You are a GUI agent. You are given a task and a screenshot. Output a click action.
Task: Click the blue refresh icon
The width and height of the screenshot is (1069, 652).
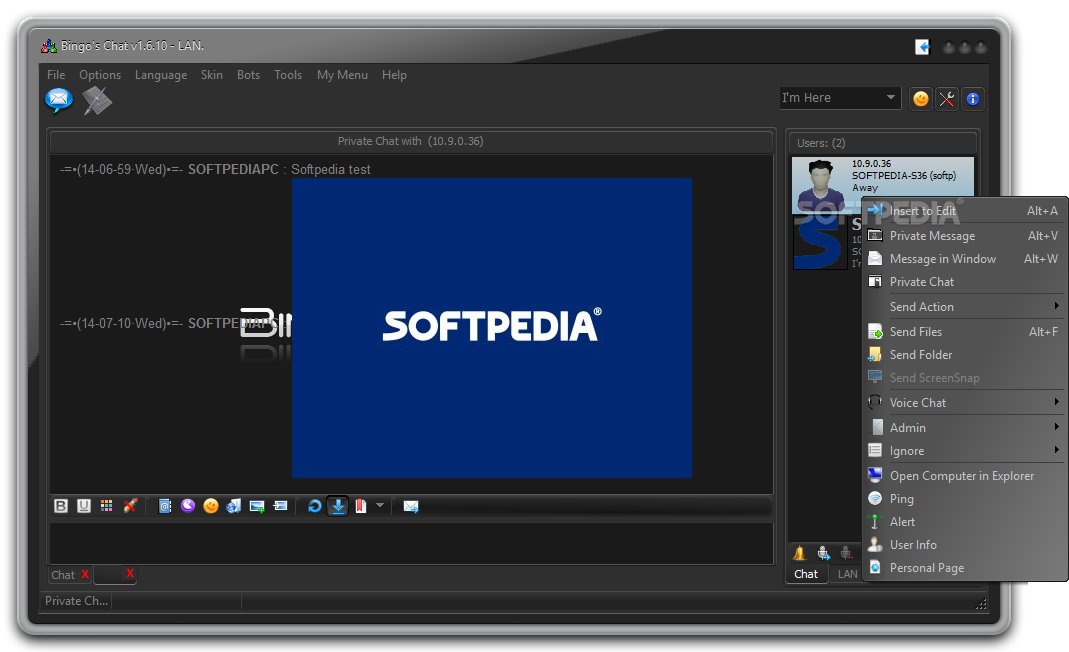pyautogui.click(x=314, y=505)
